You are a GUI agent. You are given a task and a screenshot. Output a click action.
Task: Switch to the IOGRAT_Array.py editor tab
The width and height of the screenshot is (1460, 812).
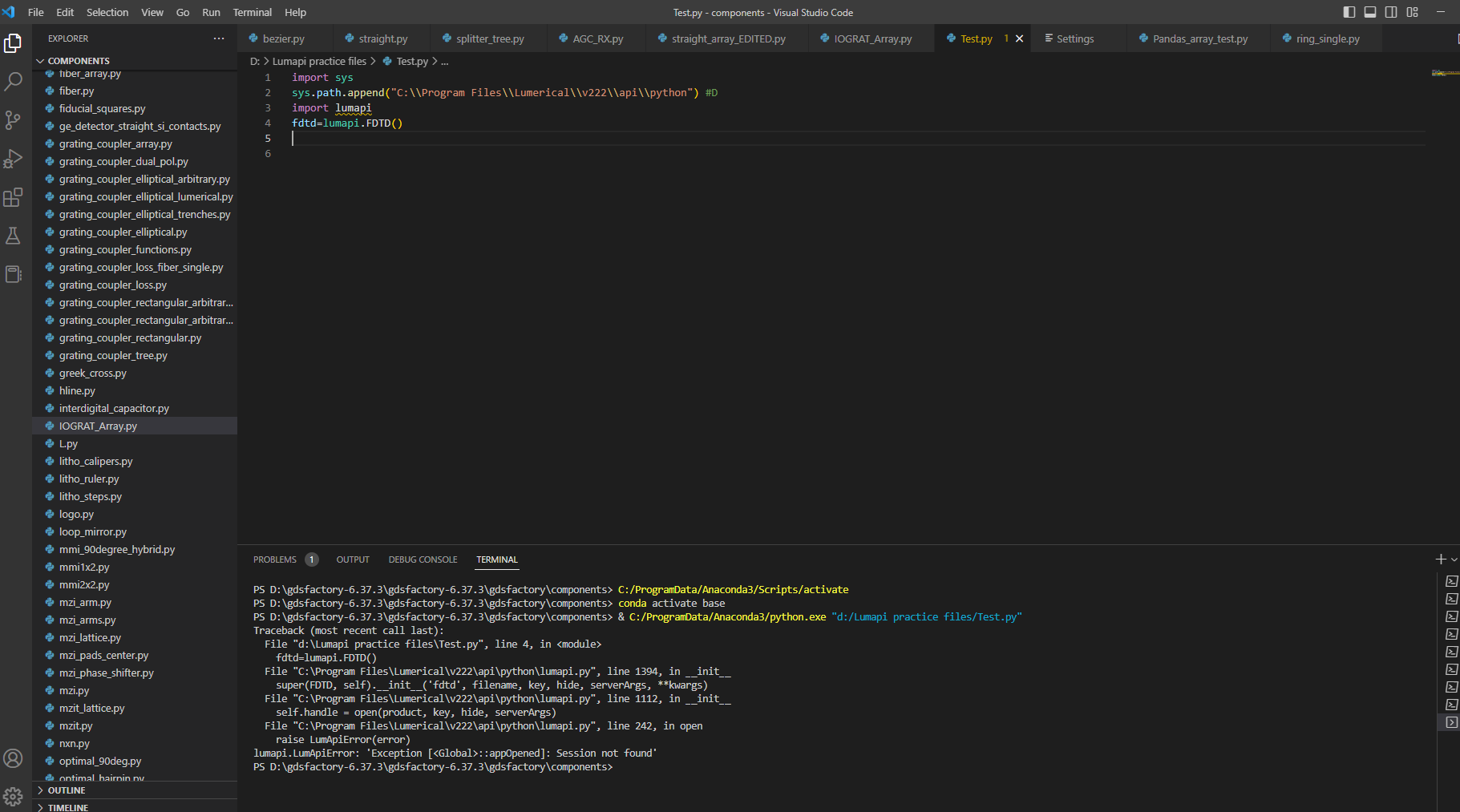coord(872,38)
